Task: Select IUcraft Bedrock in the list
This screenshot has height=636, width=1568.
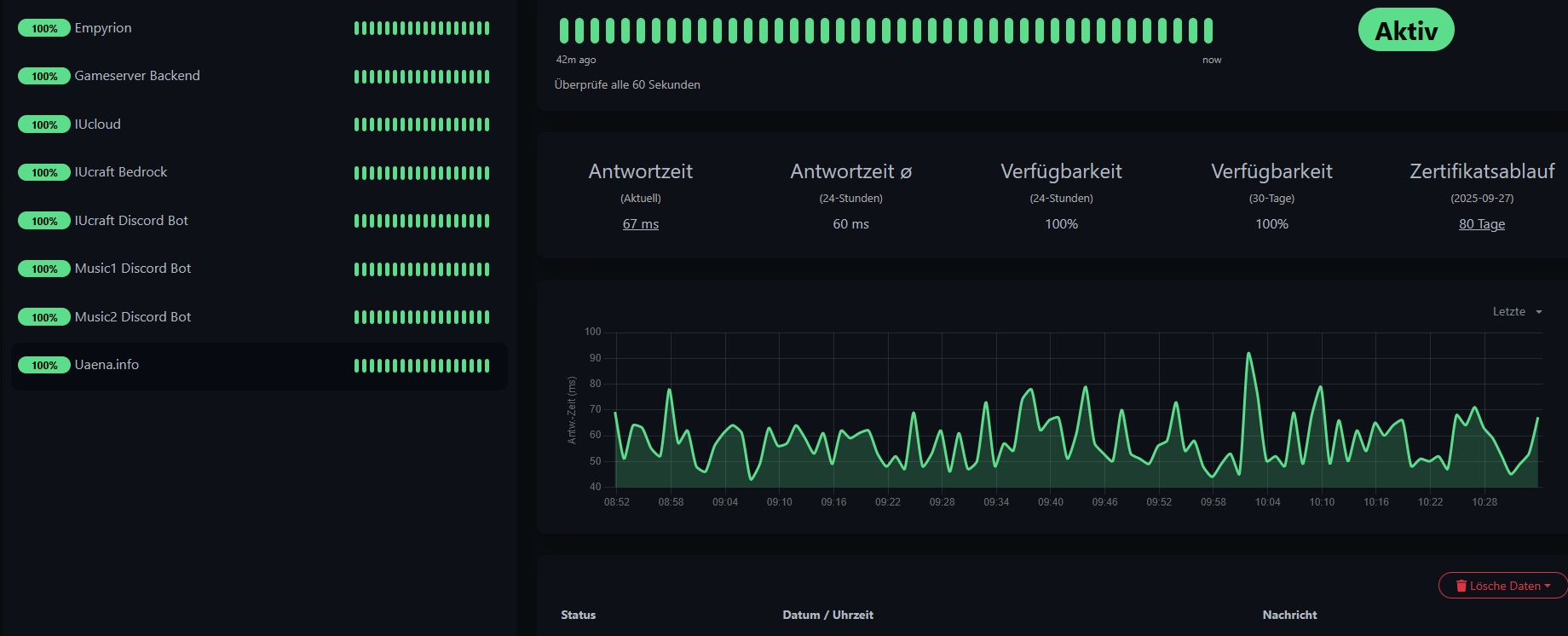Action: click(121, 172)
